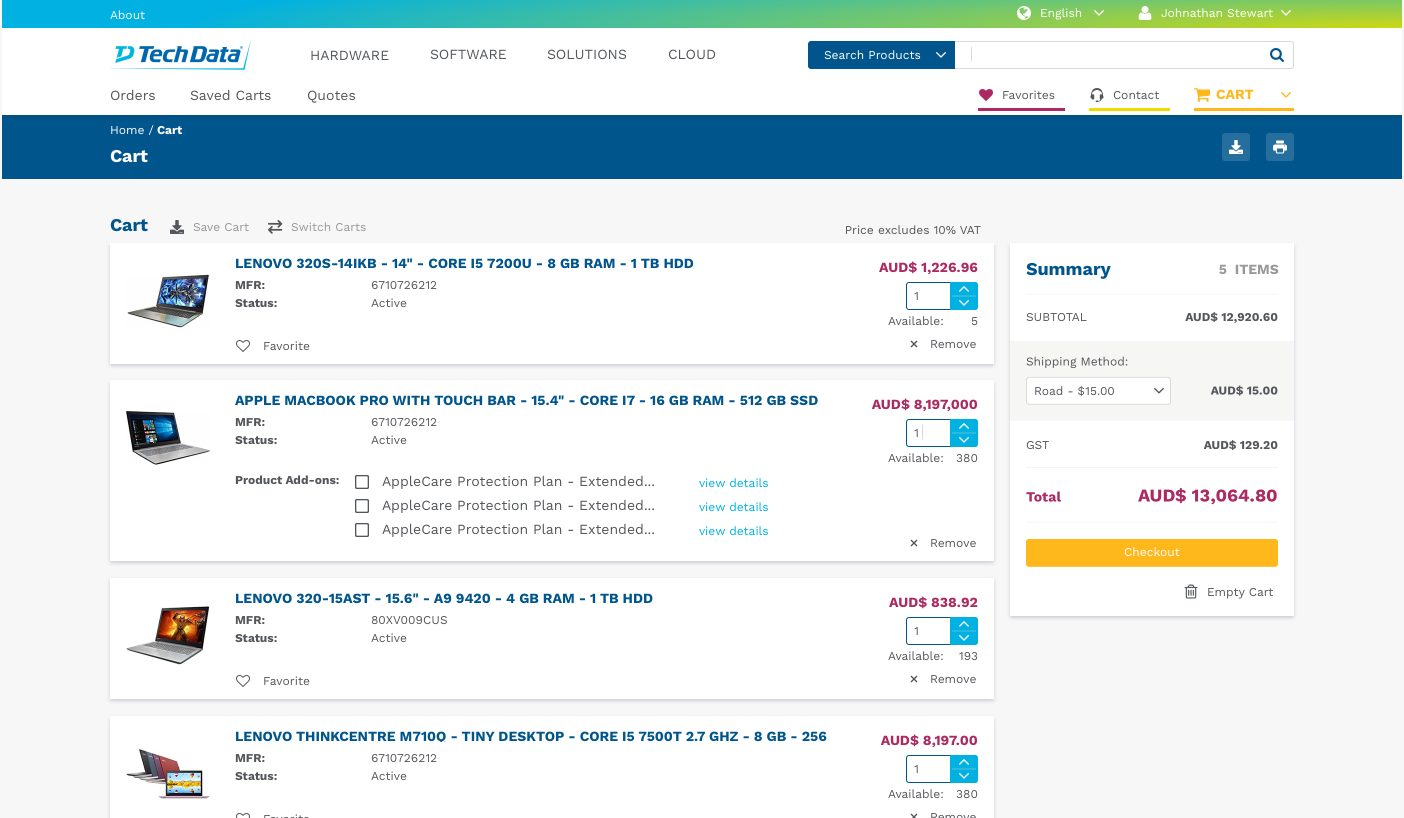Decrease quantity for Lenovo 320S-14IKB
This screenshot has height=818, width=1404.
(964, 302)
